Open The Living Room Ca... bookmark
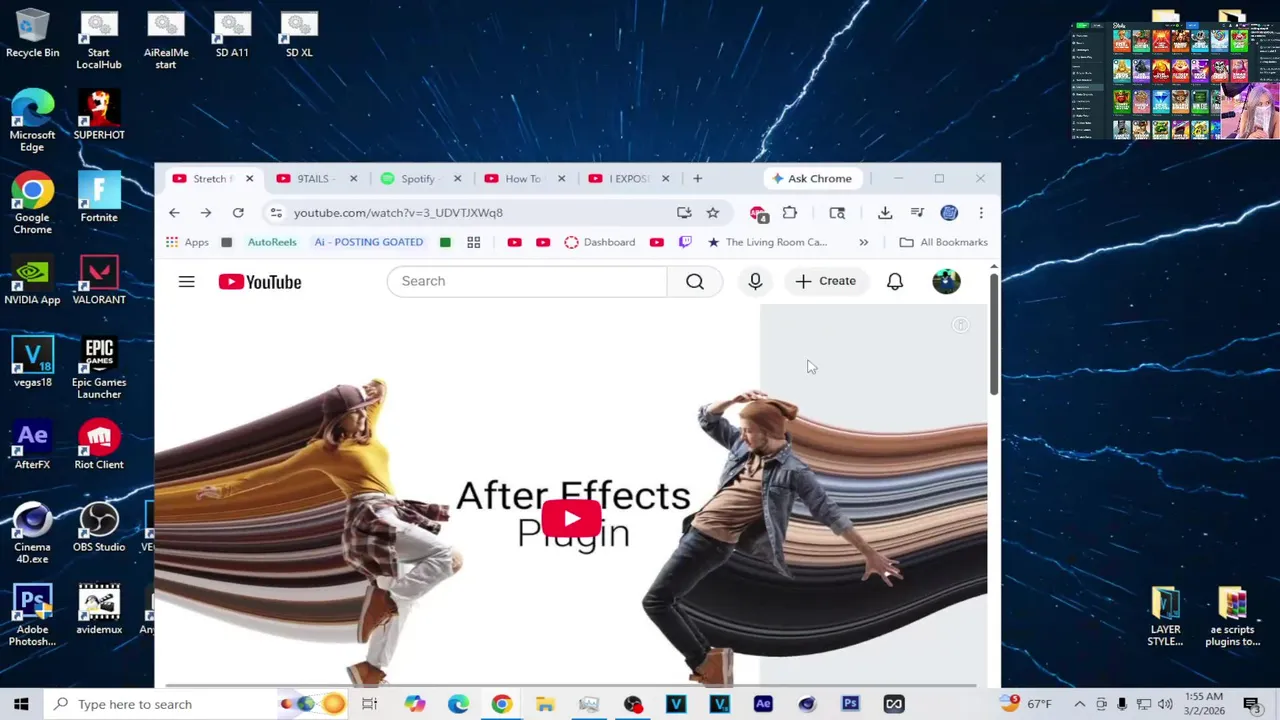Viewport: 1280px width, 720px height. coord(767,242)
